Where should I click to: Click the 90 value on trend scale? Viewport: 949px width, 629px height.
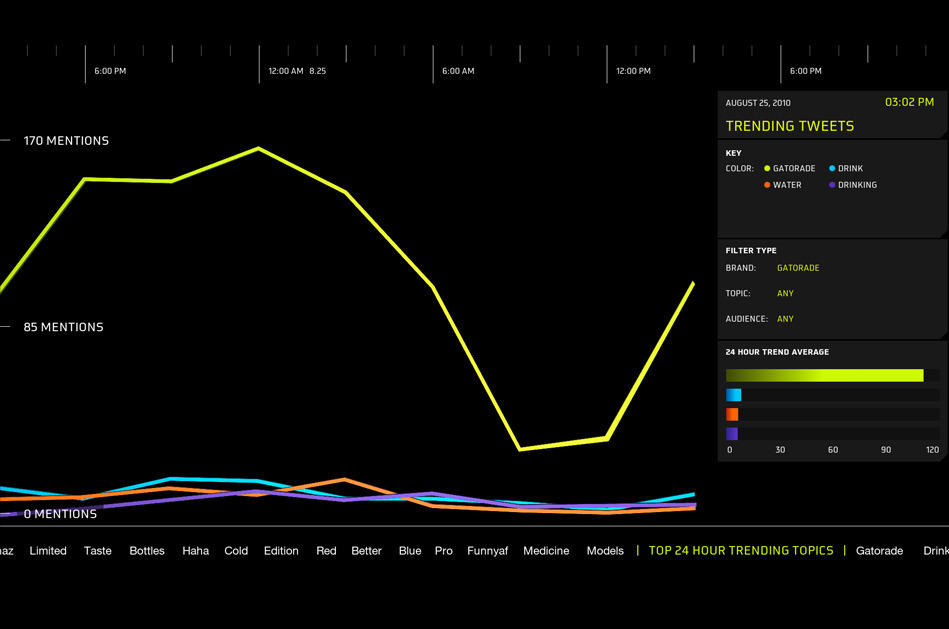885,450
